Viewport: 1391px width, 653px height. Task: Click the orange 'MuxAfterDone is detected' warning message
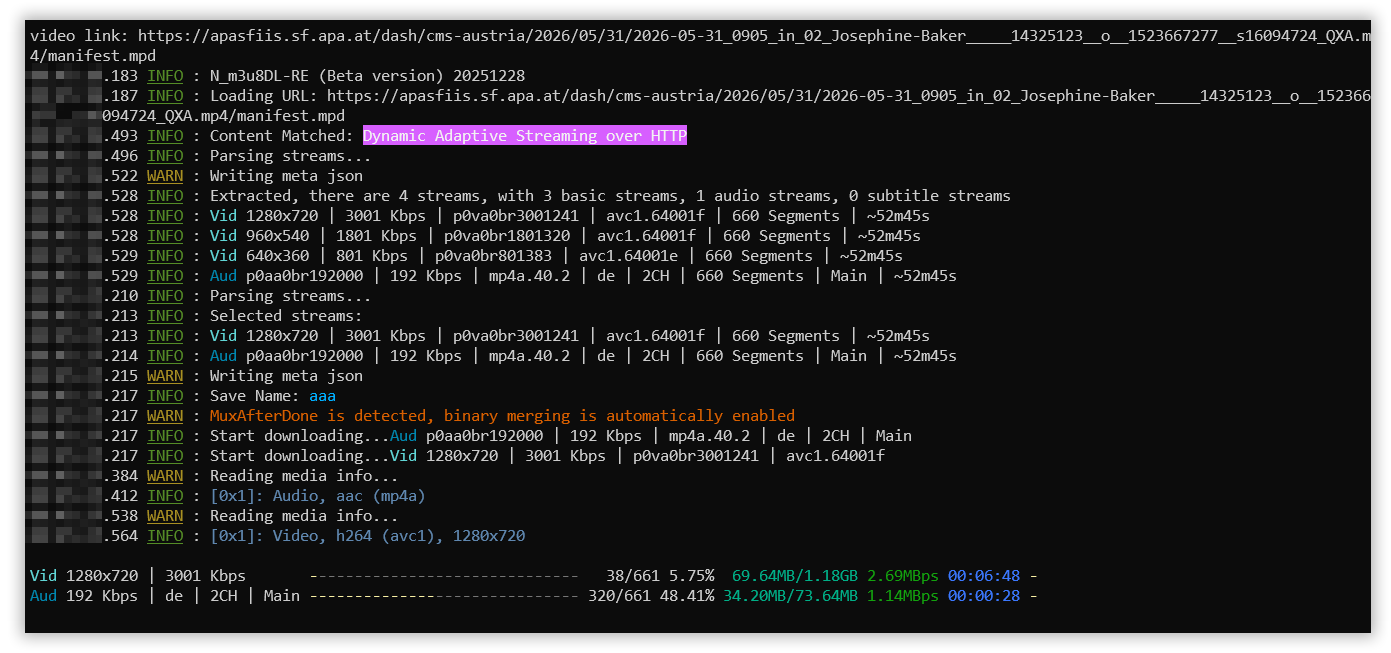click(x=502, y=416)
